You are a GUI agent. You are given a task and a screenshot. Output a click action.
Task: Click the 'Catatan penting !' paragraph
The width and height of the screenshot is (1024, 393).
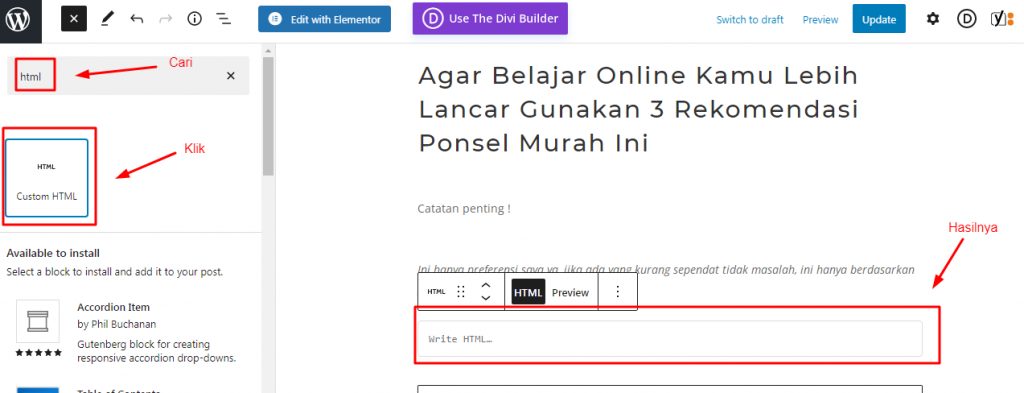click(x=464, y=209)
